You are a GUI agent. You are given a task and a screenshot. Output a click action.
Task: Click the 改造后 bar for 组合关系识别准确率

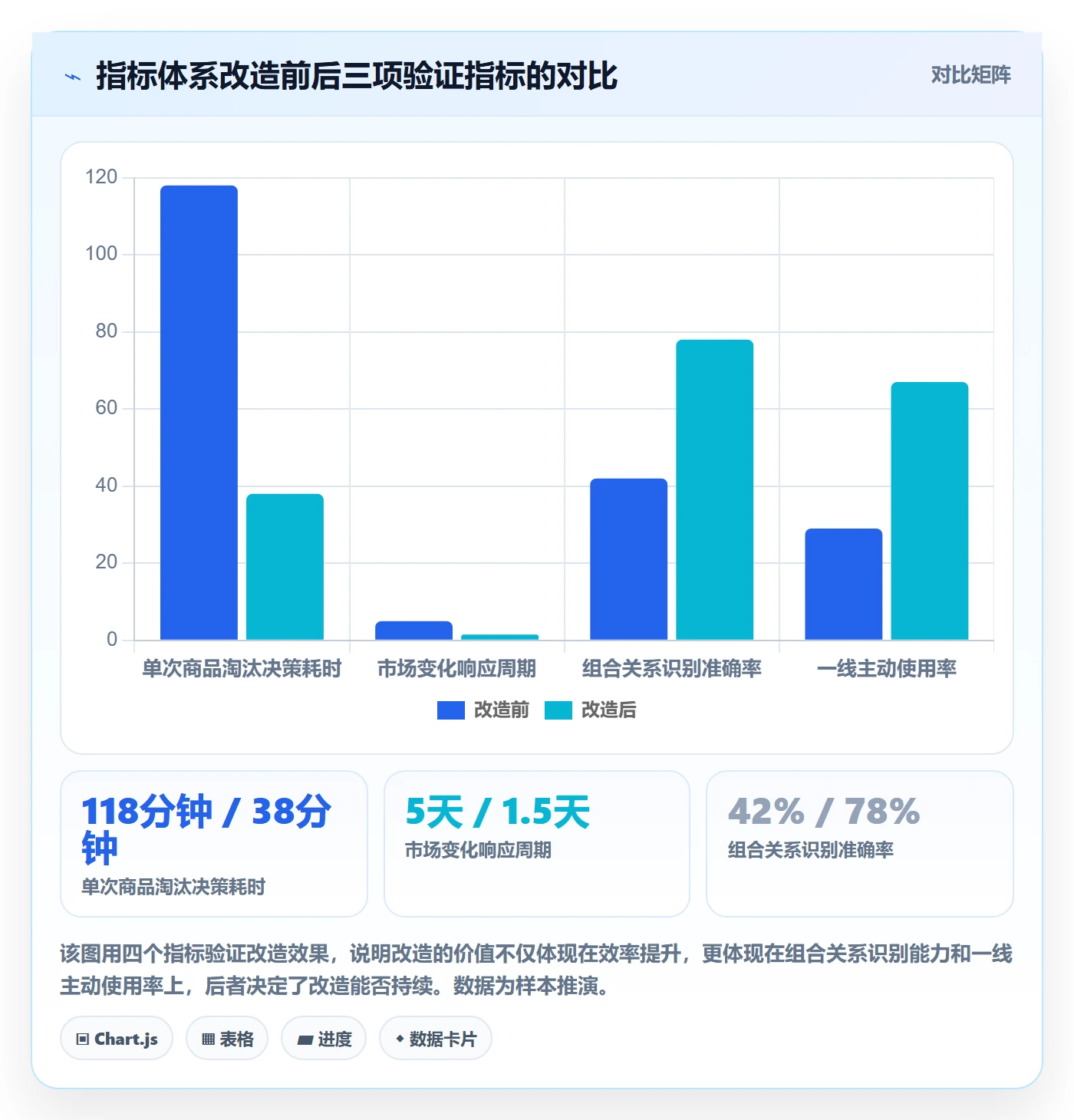coord(714,489)
